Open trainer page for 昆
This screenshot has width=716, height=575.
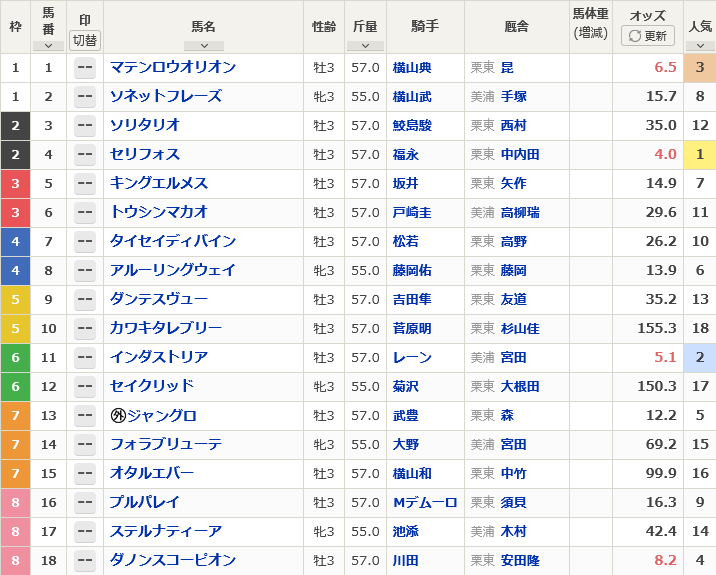507,68
